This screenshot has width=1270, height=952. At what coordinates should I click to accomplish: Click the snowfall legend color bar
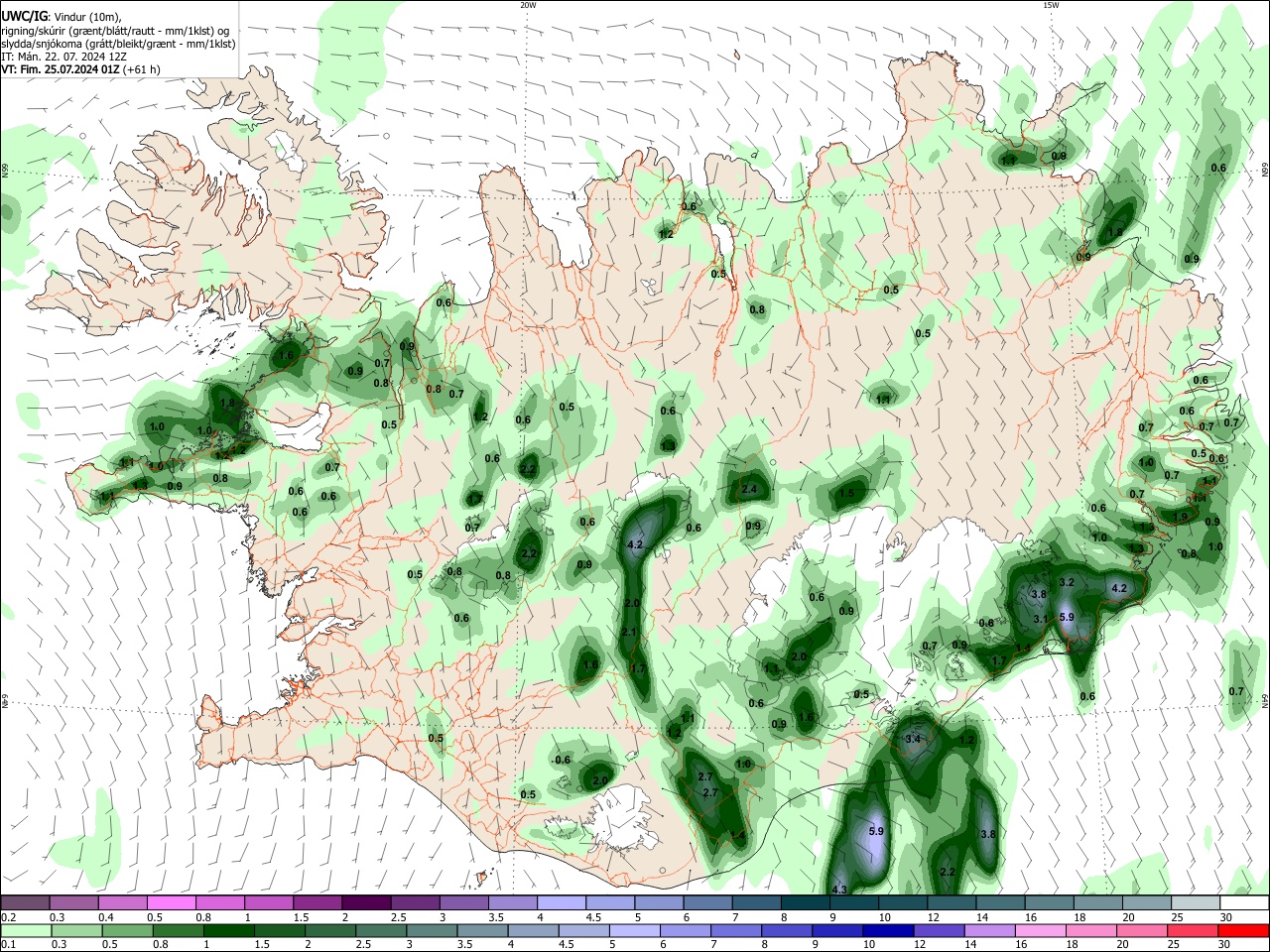tap(635, 902)
